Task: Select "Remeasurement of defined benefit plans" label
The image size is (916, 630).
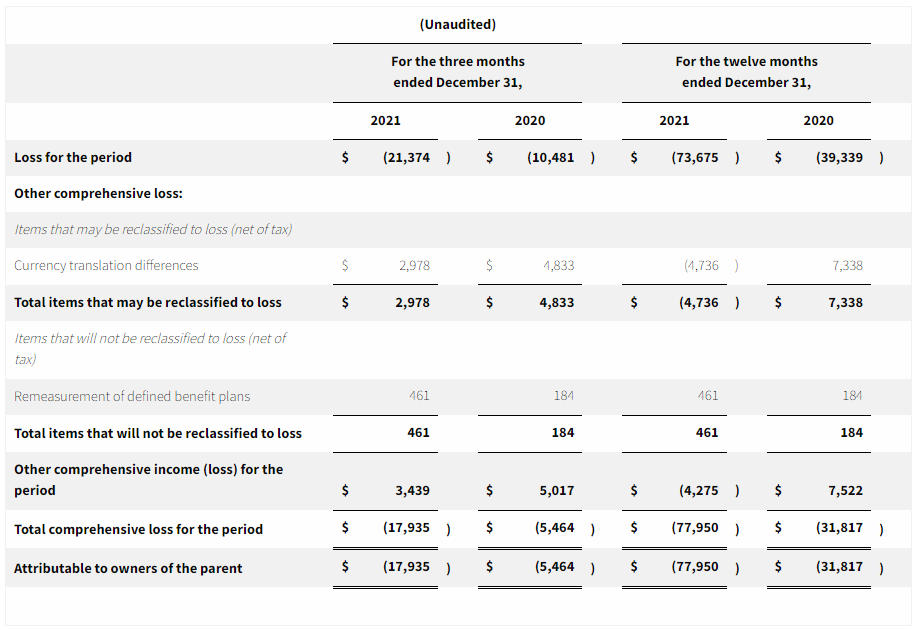Action: click(132, 396)
